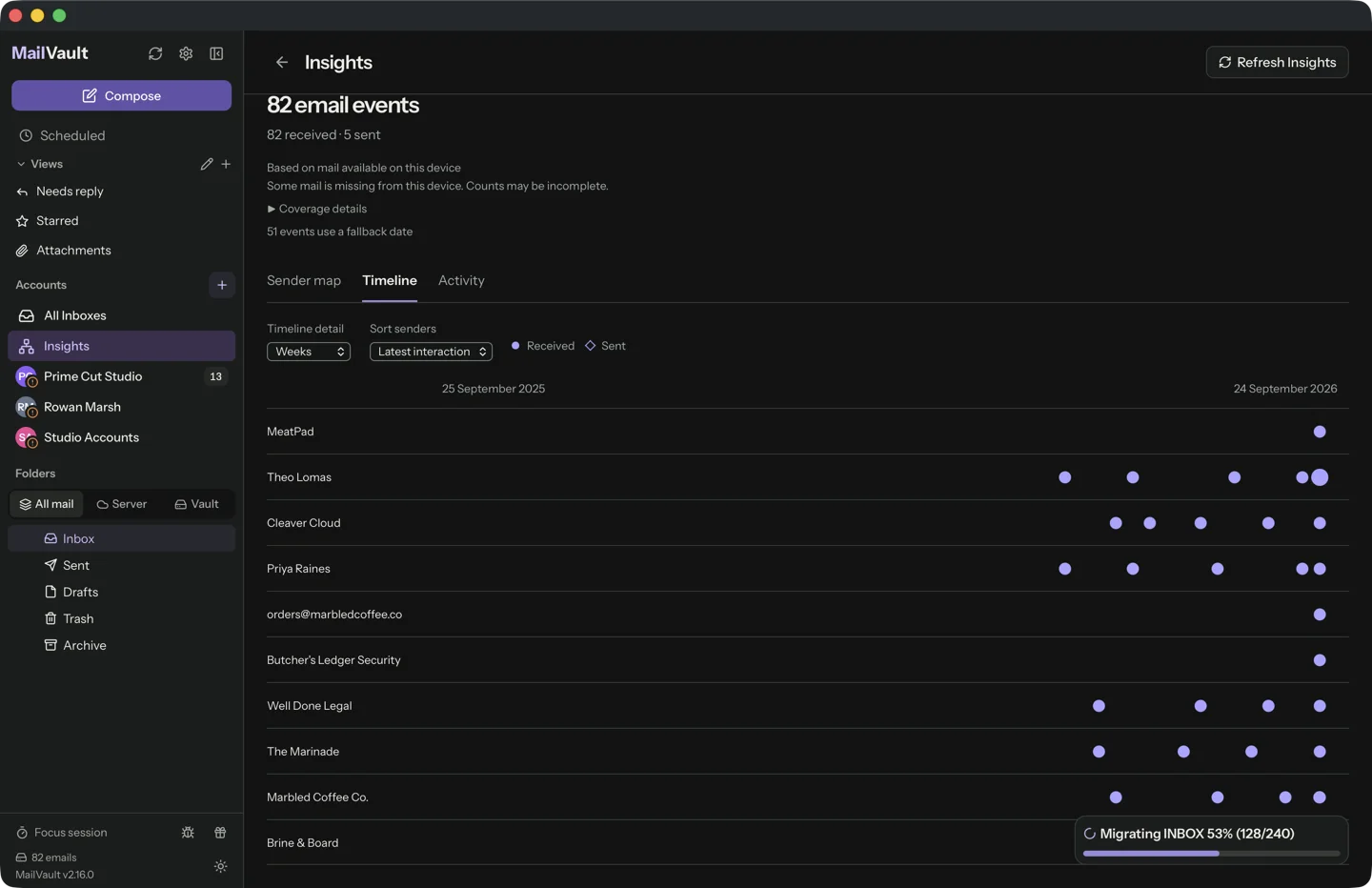Click the MailVault v2.16.0 version text
This screenshot has height=888, width=1372.
coord(54,875)
